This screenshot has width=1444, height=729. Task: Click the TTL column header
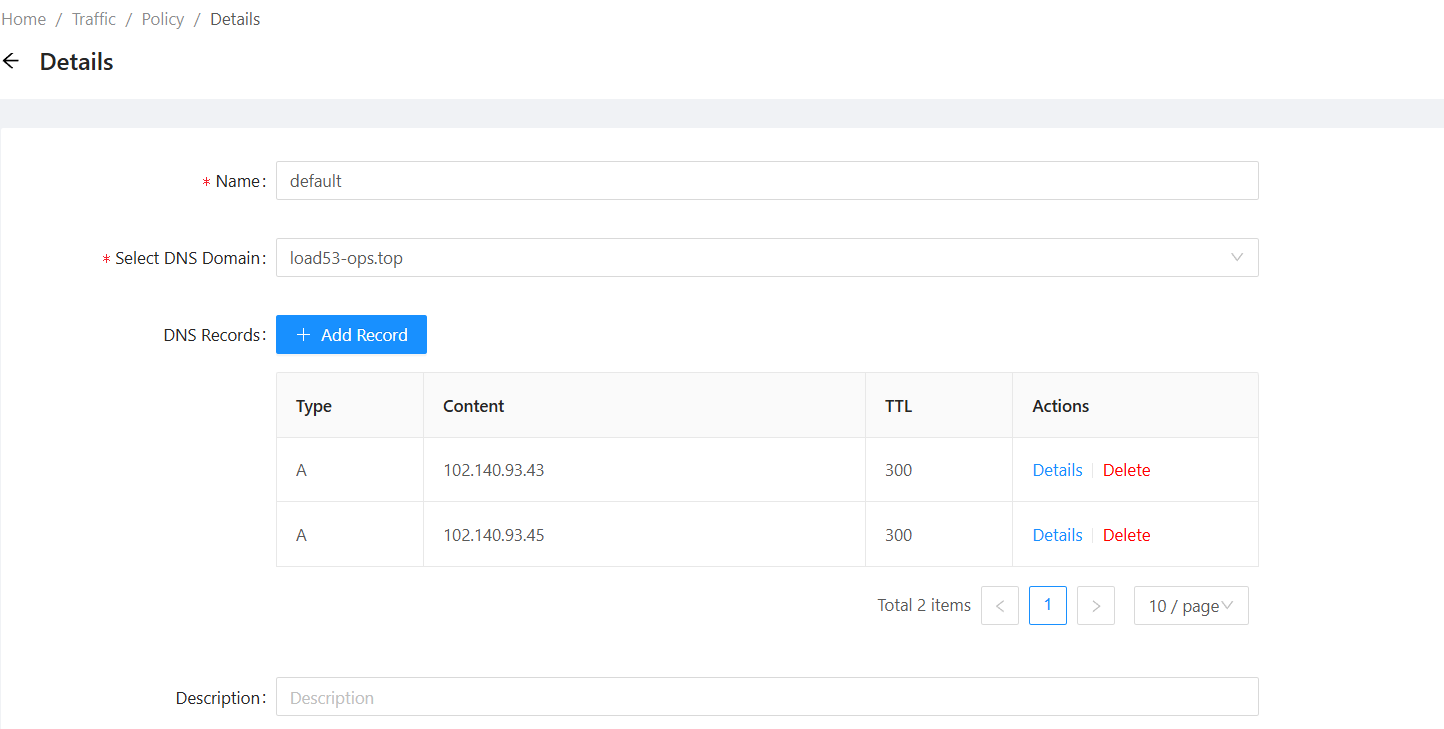coord(898,406)
